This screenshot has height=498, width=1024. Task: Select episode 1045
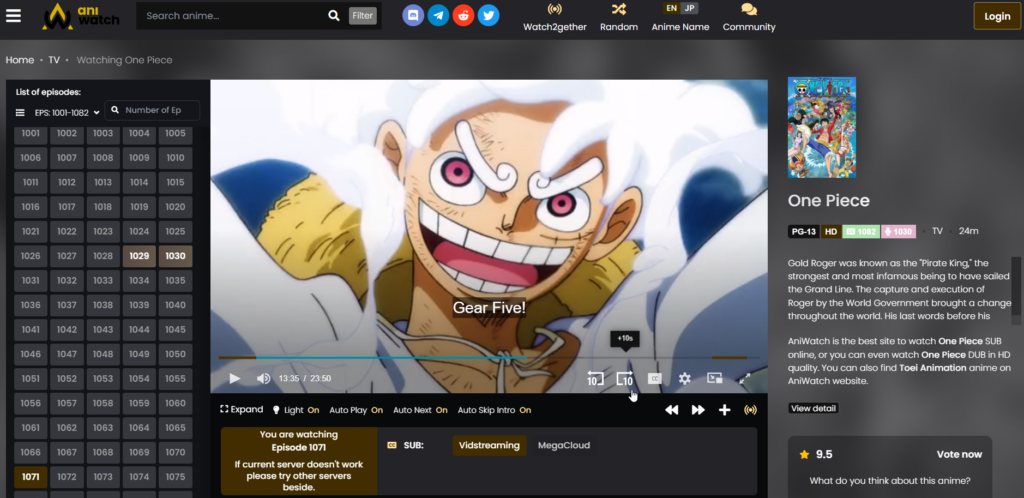point(175,330)
